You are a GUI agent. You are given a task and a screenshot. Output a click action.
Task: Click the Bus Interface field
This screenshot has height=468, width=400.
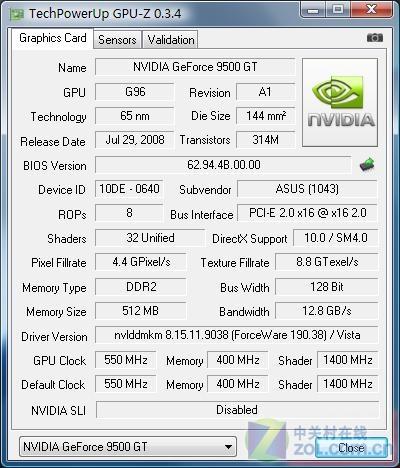coord(307,213)
